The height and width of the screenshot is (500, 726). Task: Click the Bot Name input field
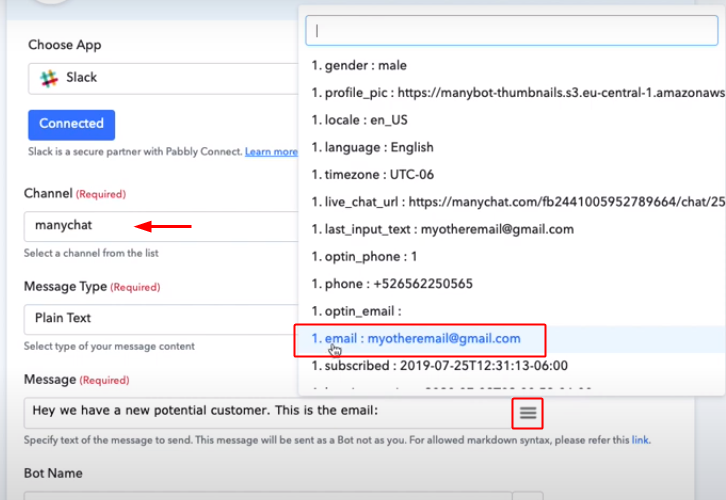point(268,495)
